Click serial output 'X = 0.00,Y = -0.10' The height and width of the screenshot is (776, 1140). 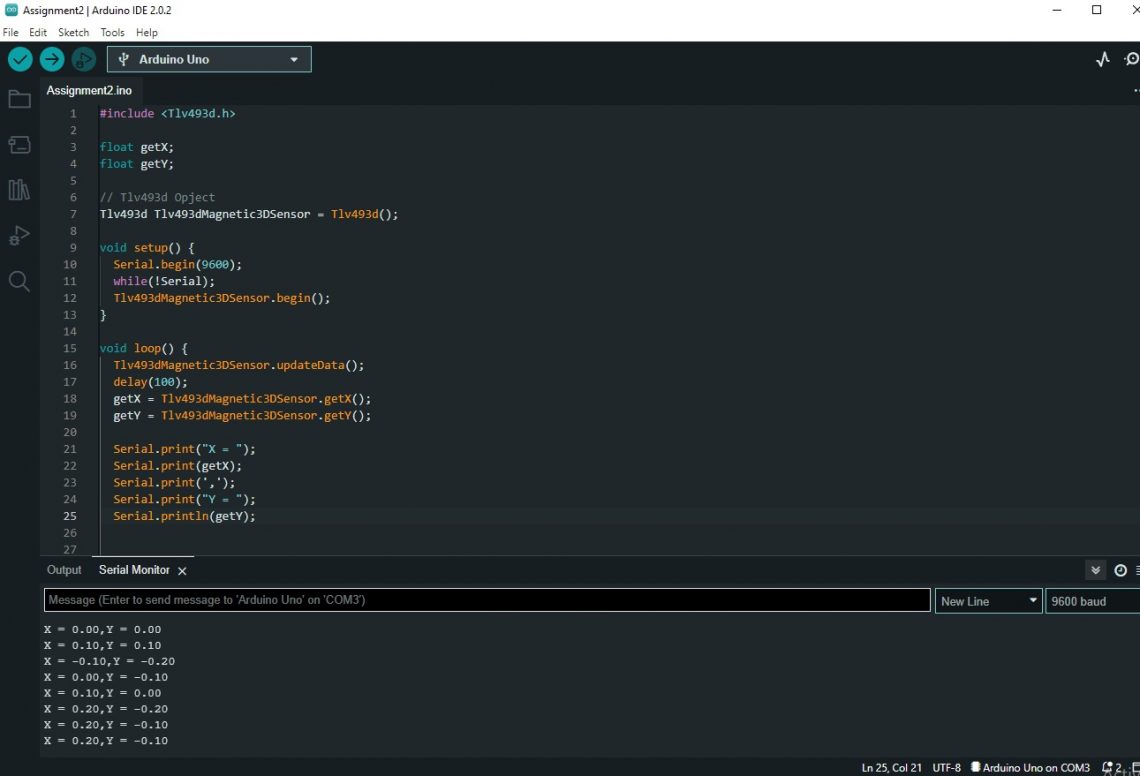click(106, 677)
